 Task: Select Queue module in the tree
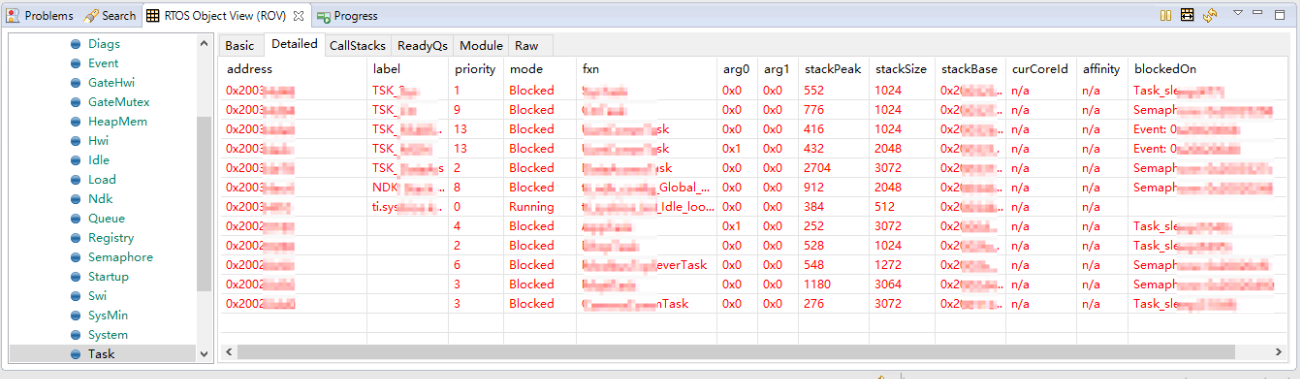(x=106, y=218)
